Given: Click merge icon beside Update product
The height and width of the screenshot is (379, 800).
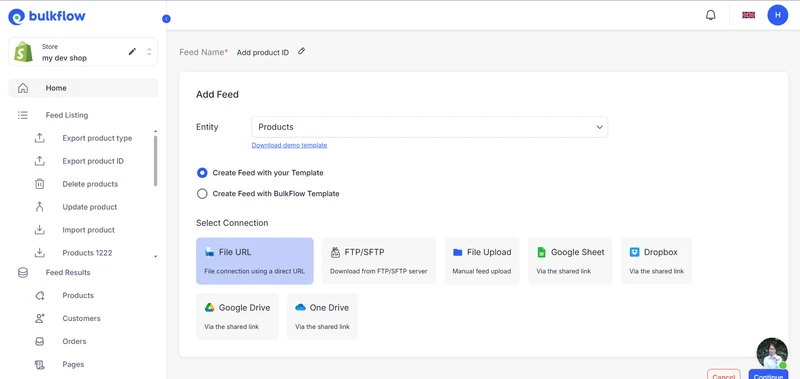Looking at the screenshot, I should point(40,207).
